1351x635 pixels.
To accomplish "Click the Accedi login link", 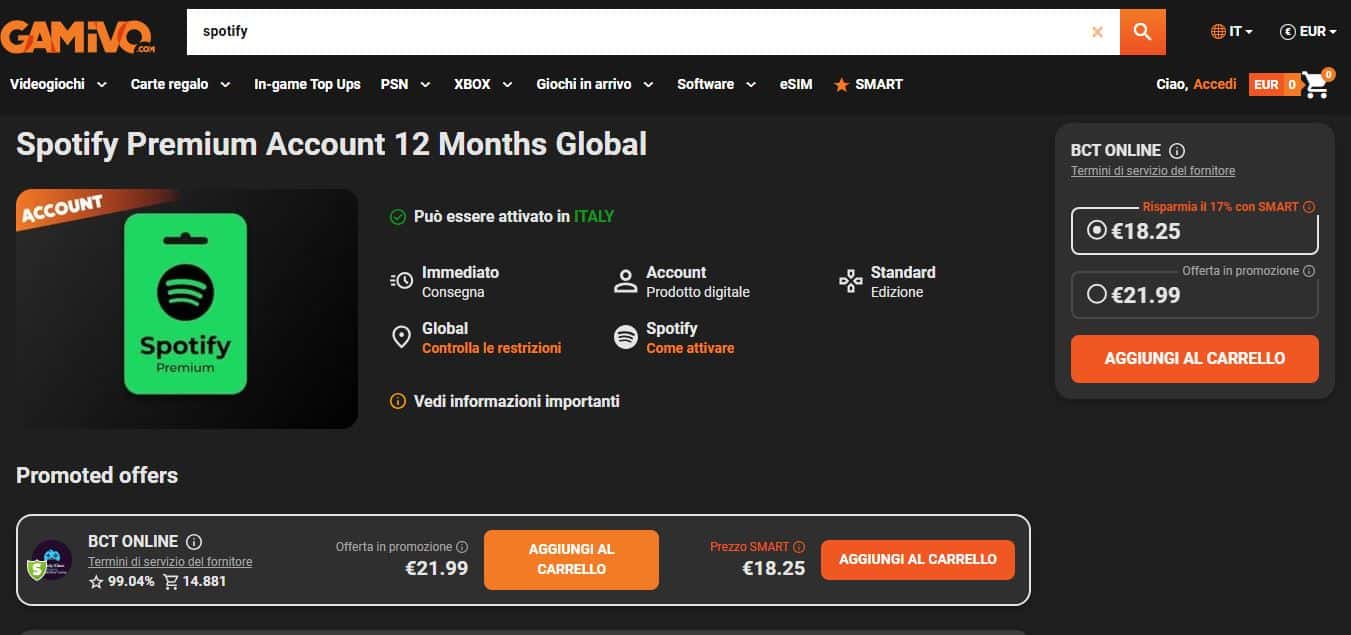I will [x=1215, y=84].
